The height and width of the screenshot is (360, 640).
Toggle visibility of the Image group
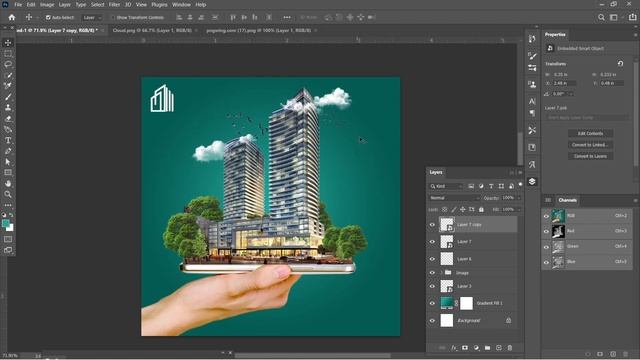click(432, 273)
